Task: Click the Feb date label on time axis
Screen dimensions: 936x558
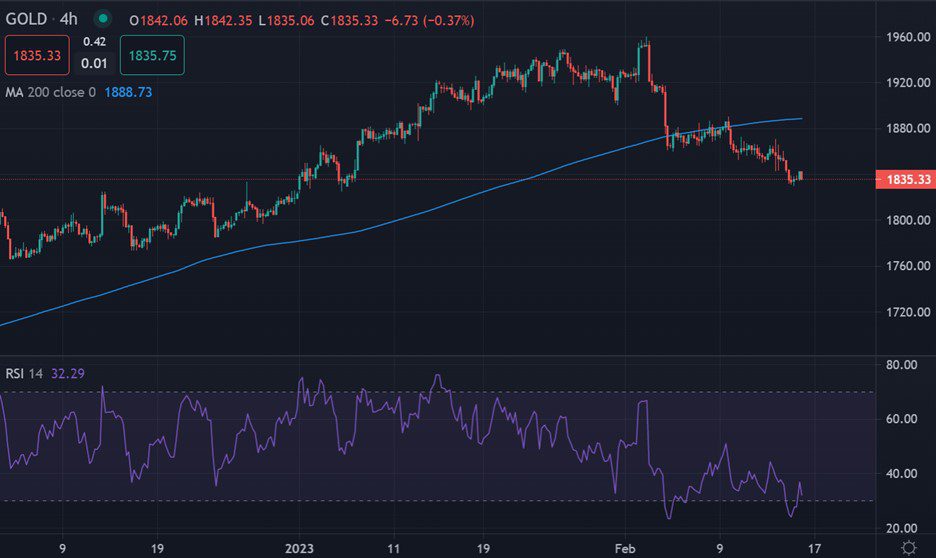Action: [x=625, y=548]
